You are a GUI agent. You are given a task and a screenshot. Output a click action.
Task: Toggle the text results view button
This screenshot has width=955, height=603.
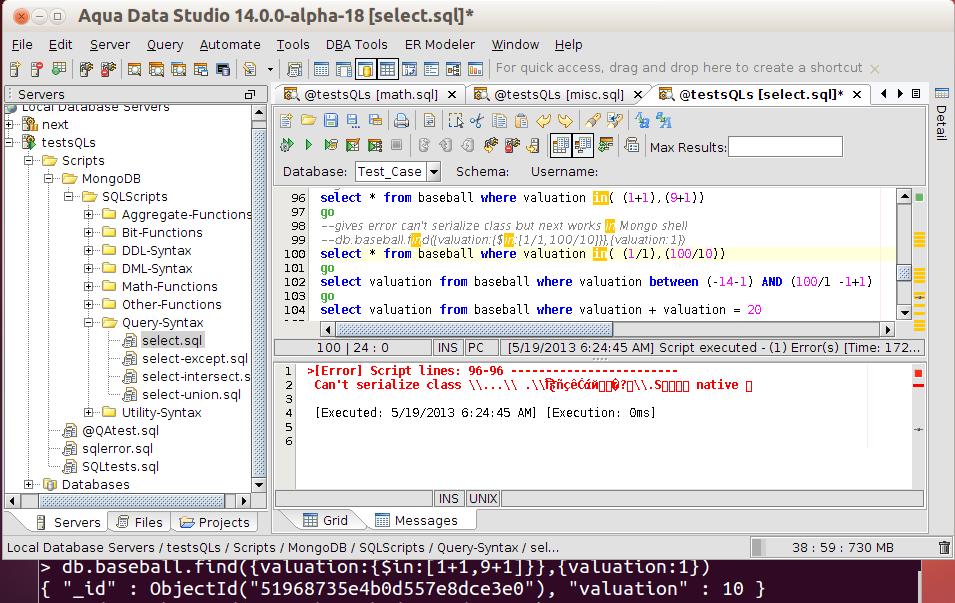click(x=583, y=146)
